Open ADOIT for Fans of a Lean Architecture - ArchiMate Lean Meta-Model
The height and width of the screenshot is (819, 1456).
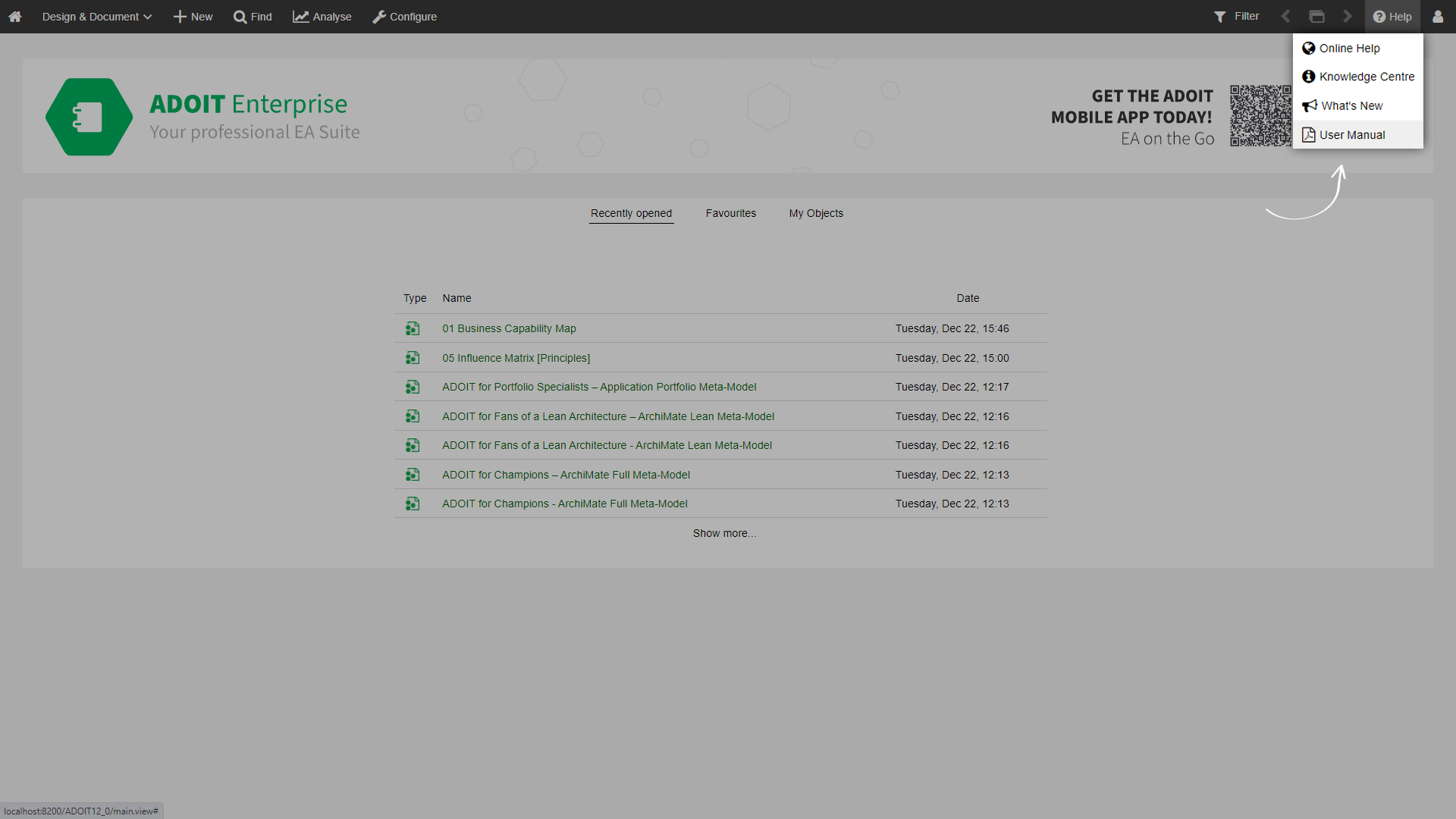click(x=607, y=446)
